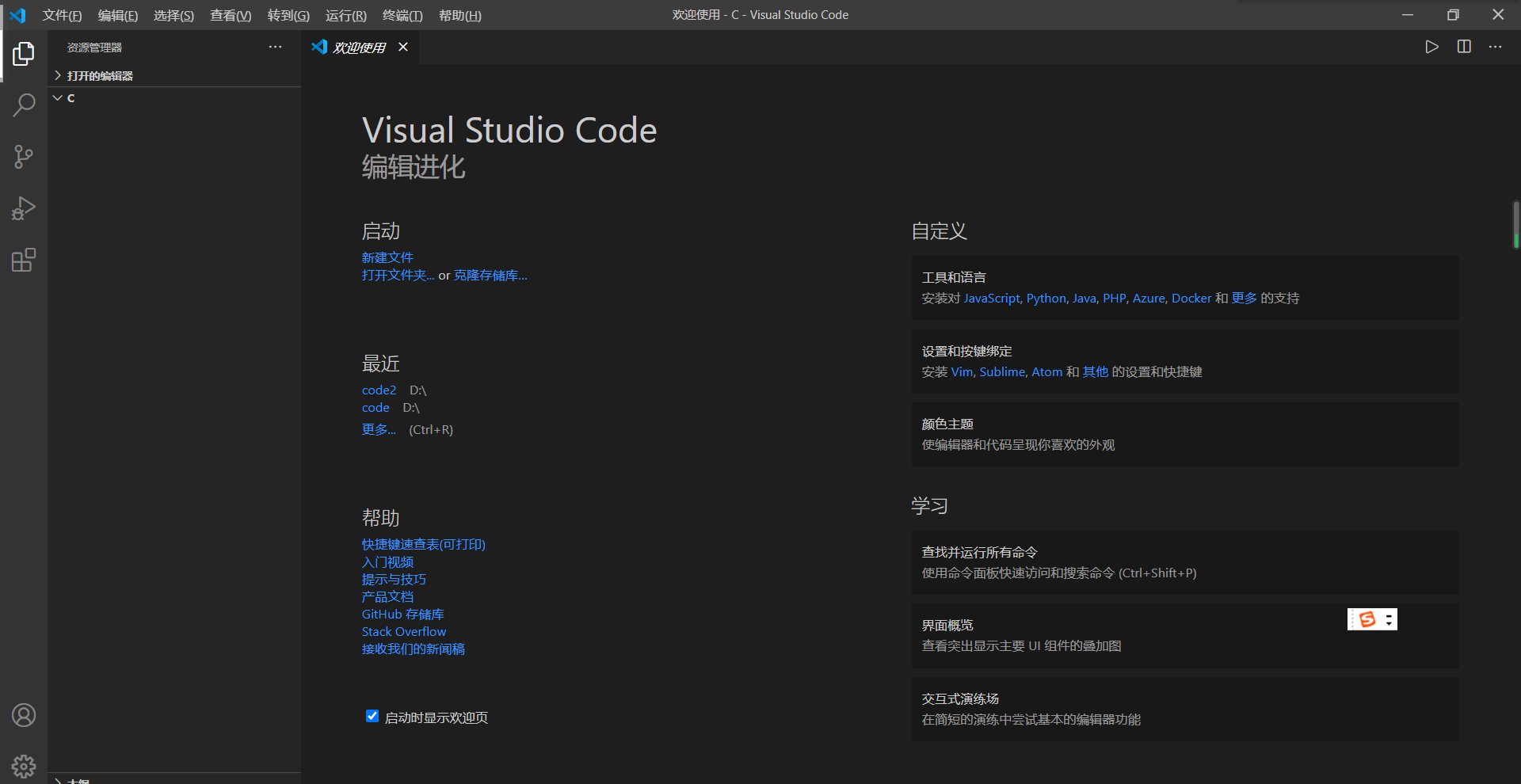Viewport: 1521px width, 784px height.
Task: Open Run and Debug view icon
Action: (24, 208)
